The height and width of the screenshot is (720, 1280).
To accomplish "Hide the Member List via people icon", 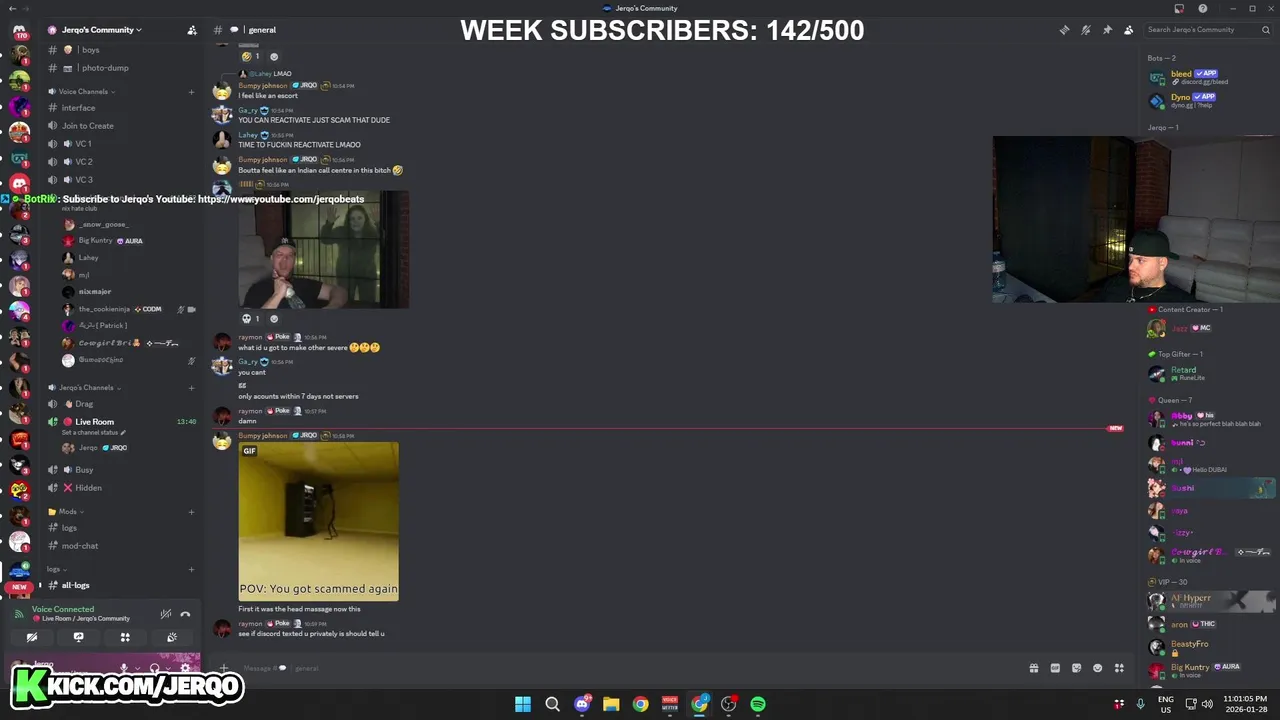I will point(1129,30).
